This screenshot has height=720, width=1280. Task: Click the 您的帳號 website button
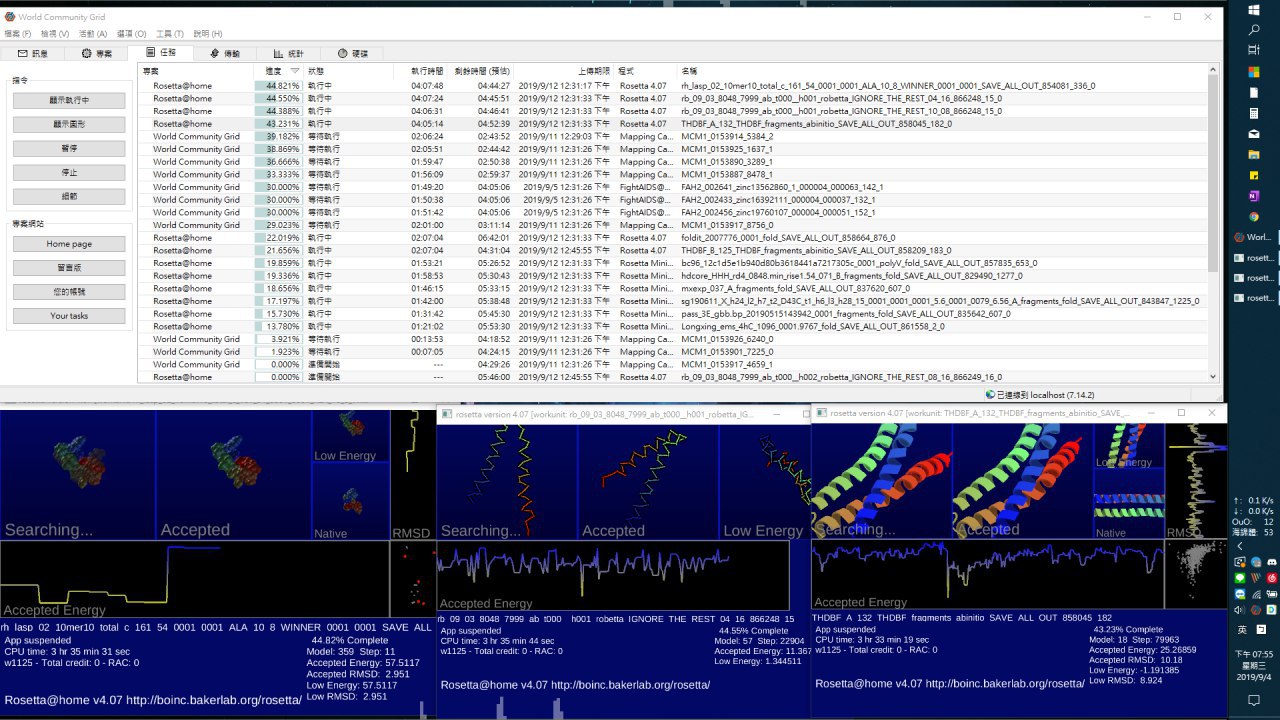coord(70,292)
